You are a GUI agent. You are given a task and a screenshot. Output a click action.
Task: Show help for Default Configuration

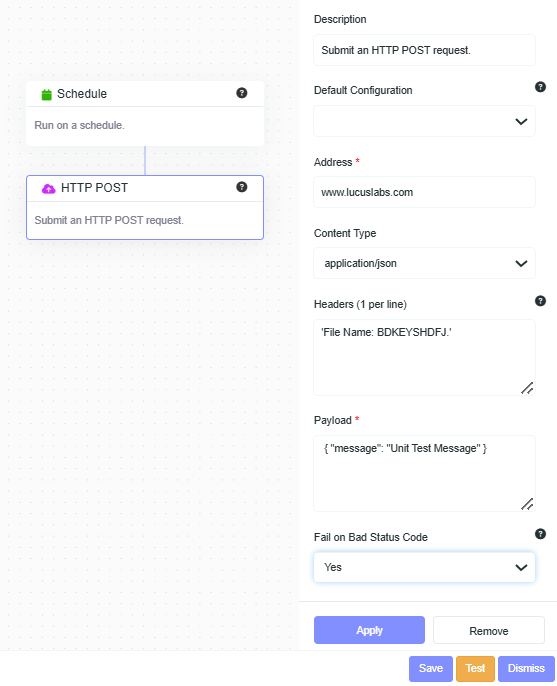540,87
